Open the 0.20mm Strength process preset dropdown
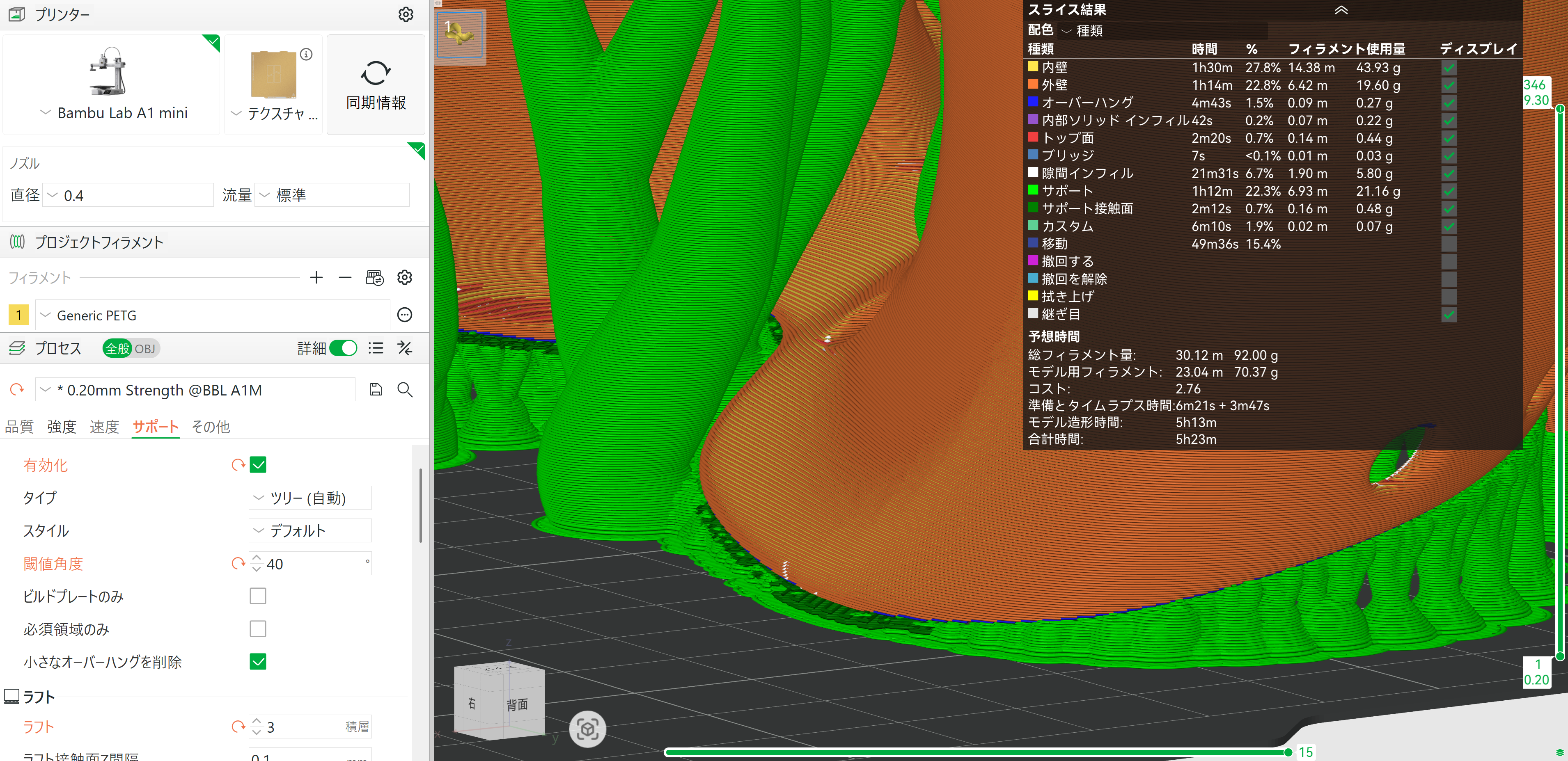The height and width of the screenshot is (761, 1568). click(195, 390)
